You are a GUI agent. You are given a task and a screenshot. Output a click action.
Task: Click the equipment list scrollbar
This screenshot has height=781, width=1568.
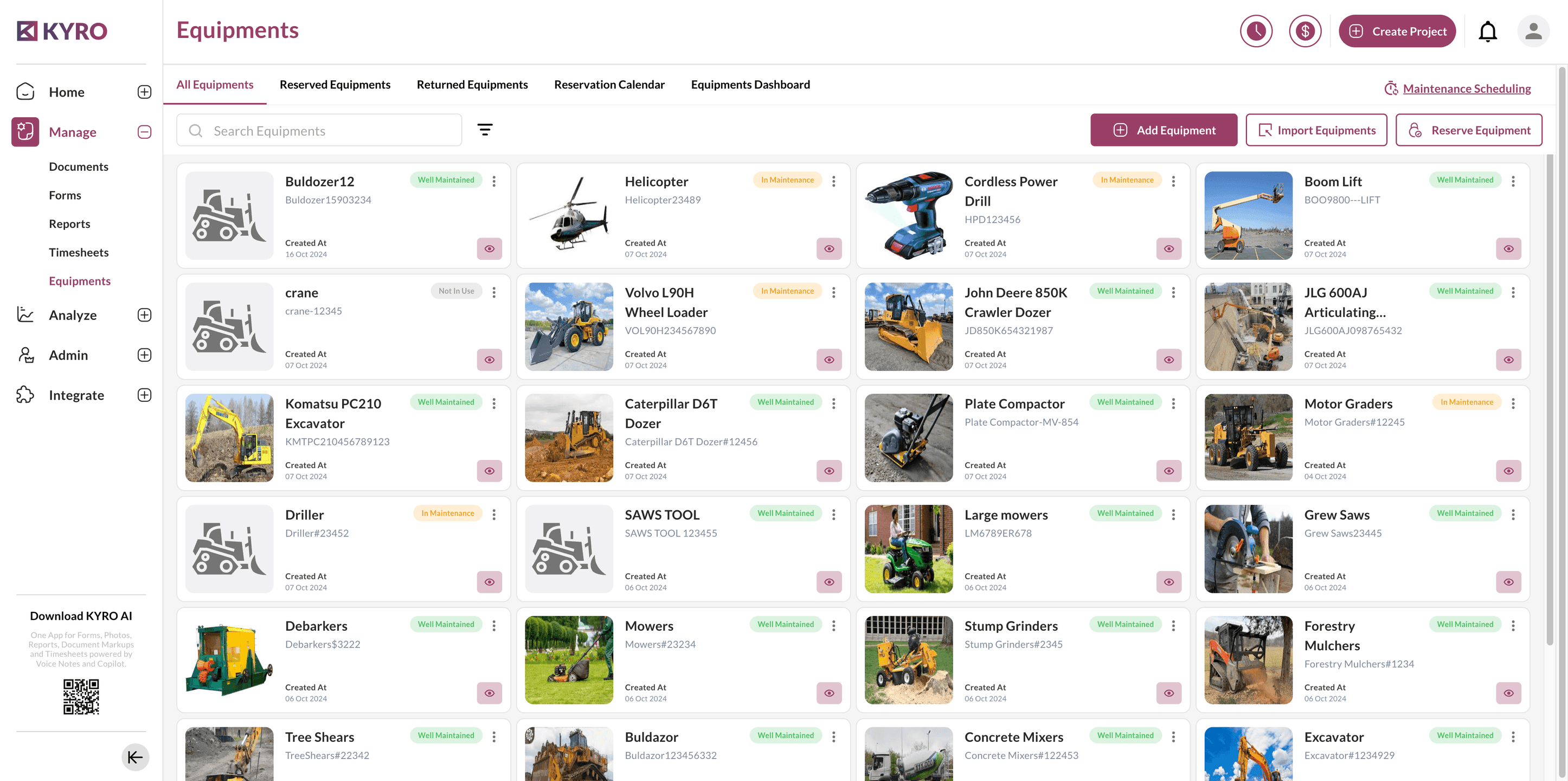click(1550, 399)
